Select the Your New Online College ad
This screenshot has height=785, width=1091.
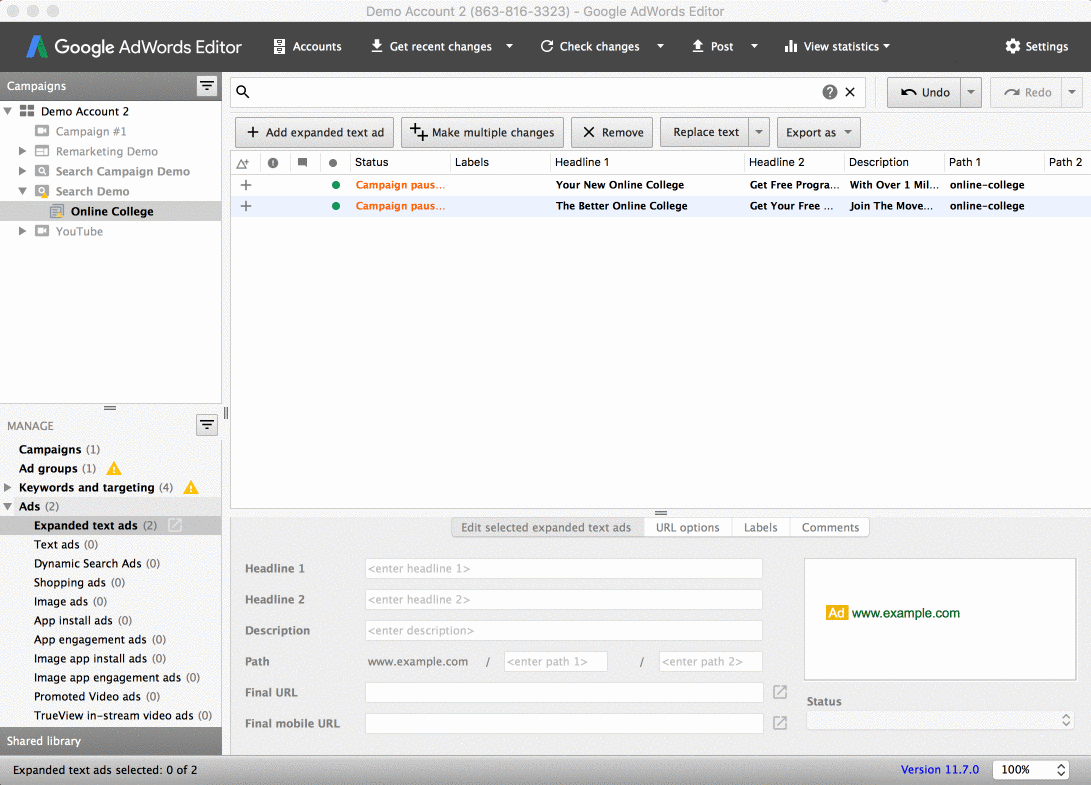pyautogui.click(x=660, y=185)
